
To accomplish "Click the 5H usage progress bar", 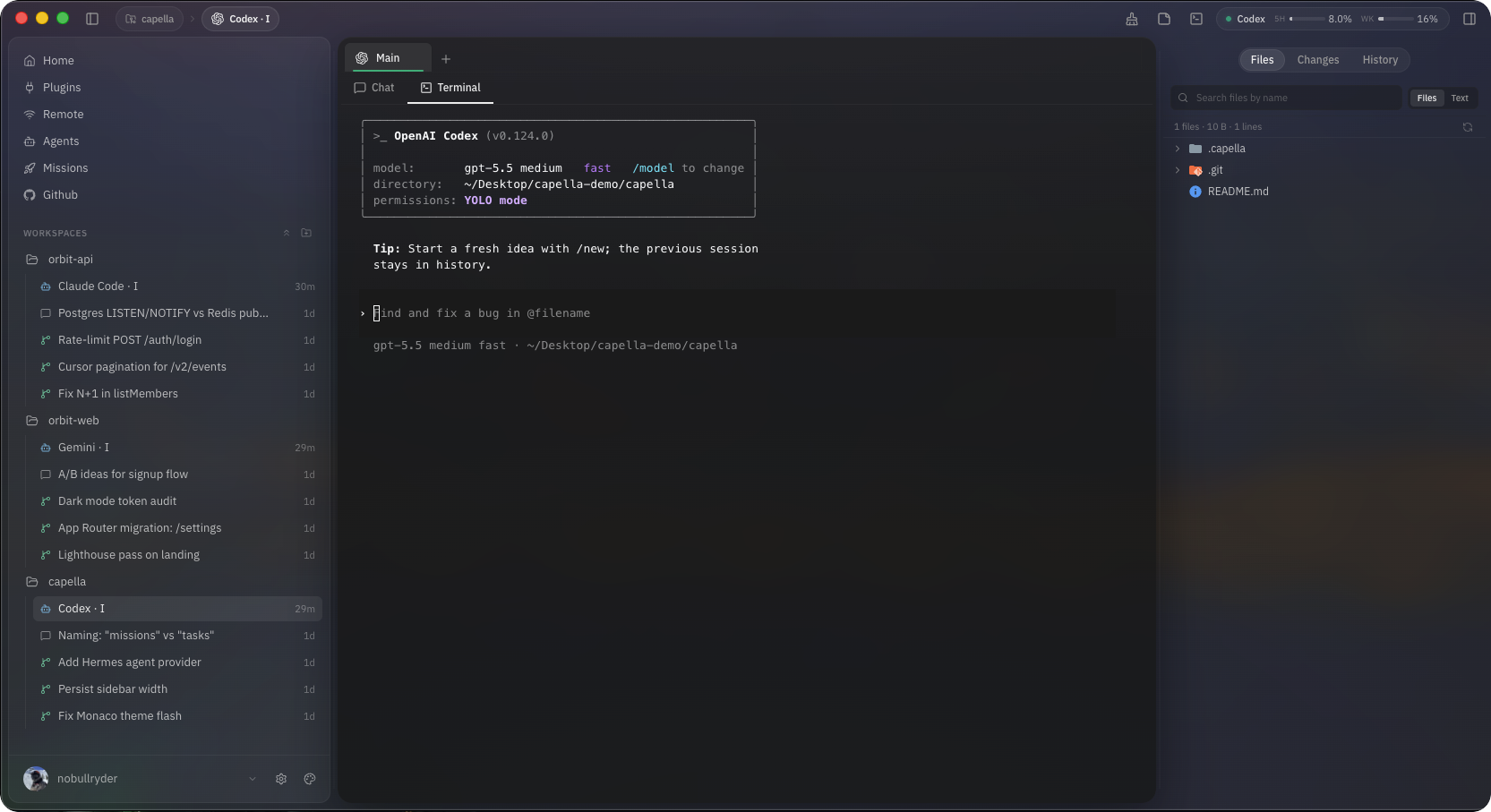I will tap(1307, 19).
